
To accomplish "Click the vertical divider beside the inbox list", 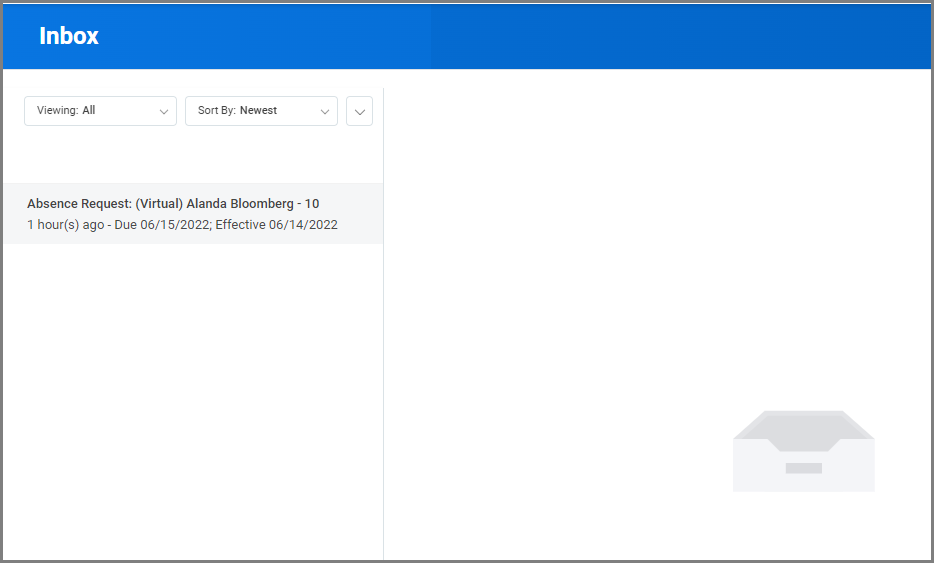I will 383,320.
